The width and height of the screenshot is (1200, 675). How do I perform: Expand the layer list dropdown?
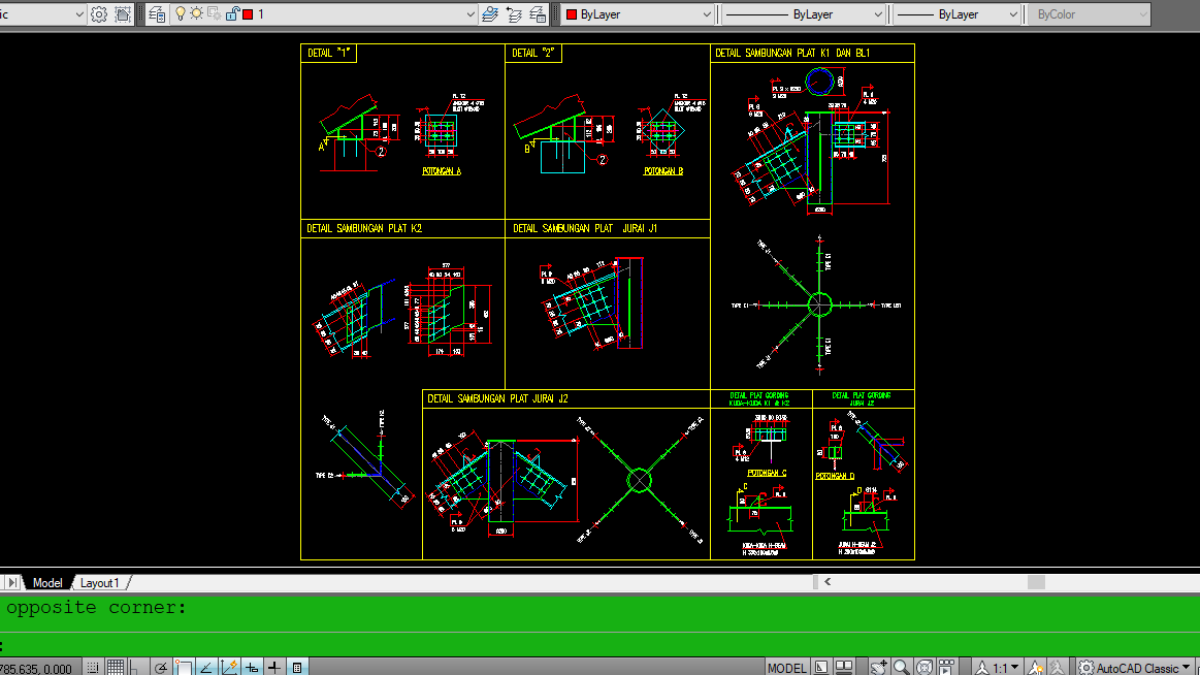click(470, 14)
